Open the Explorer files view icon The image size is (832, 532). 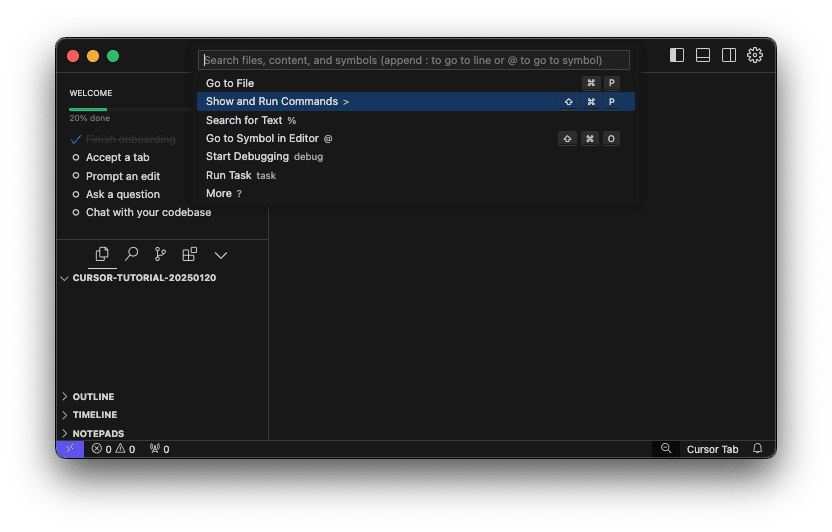pyautogui.click(x=102, y=255)
